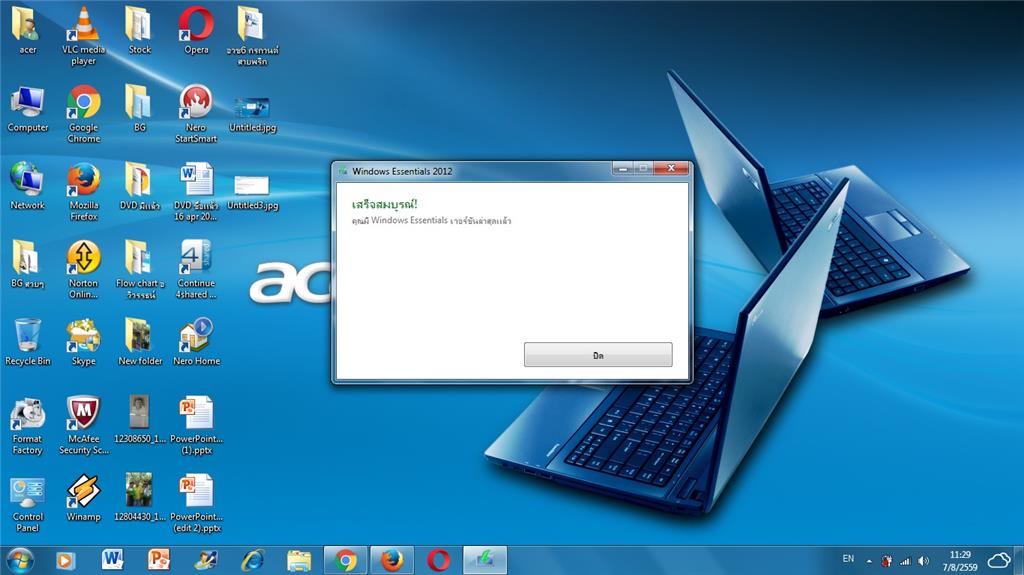Select the Skype desktop shortcut
Screen dimensions: 1024x575
(84, 342)
